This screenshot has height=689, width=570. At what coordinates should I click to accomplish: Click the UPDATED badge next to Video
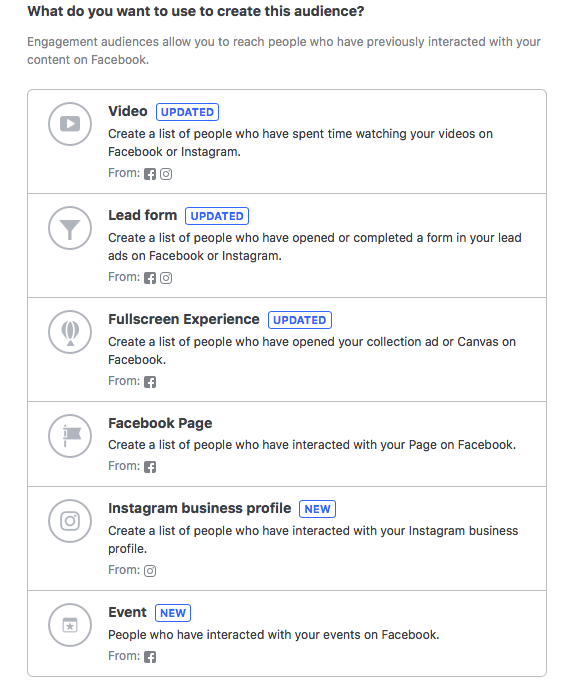coord(187,112)
